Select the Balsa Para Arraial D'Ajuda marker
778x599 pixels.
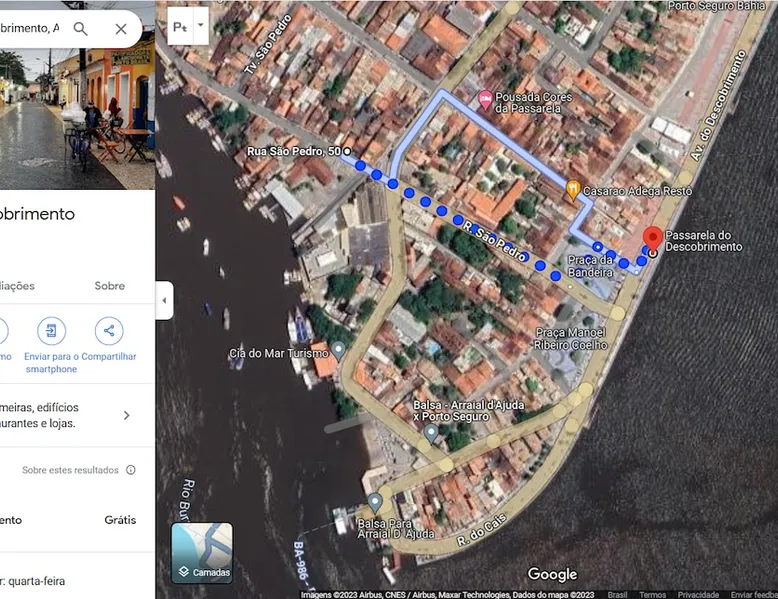pyautogui.click(x=375, y=502)
